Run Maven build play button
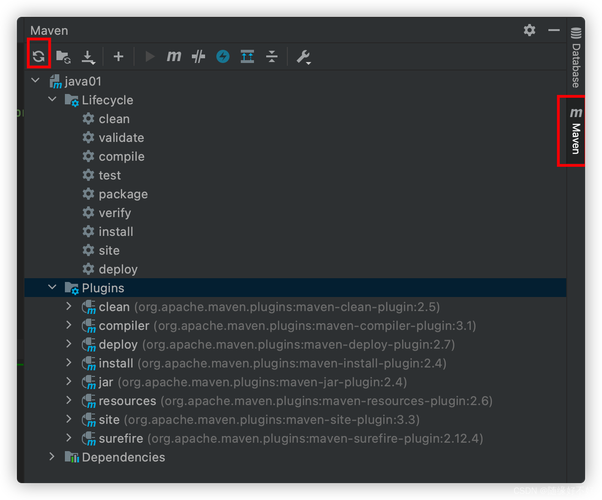 [x=150, y=57]
